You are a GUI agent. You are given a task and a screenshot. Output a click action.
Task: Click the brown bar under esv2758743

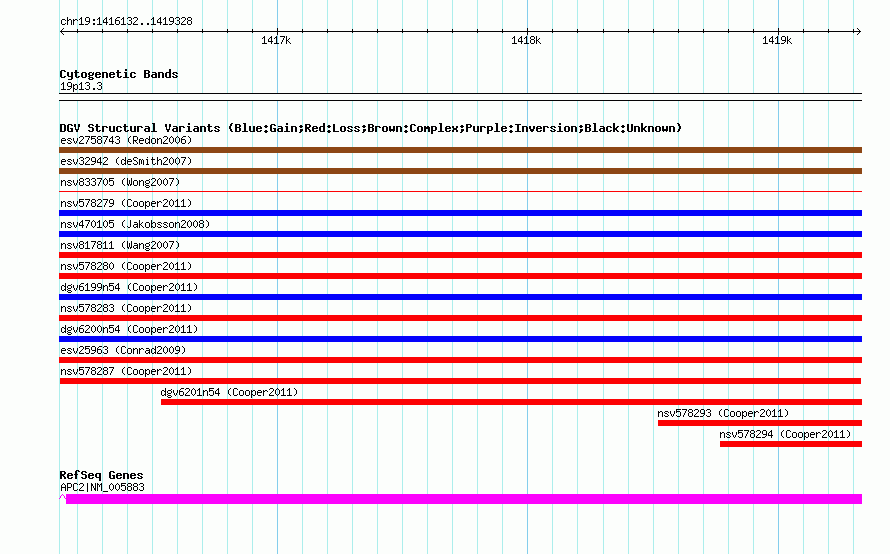point(460,150)
